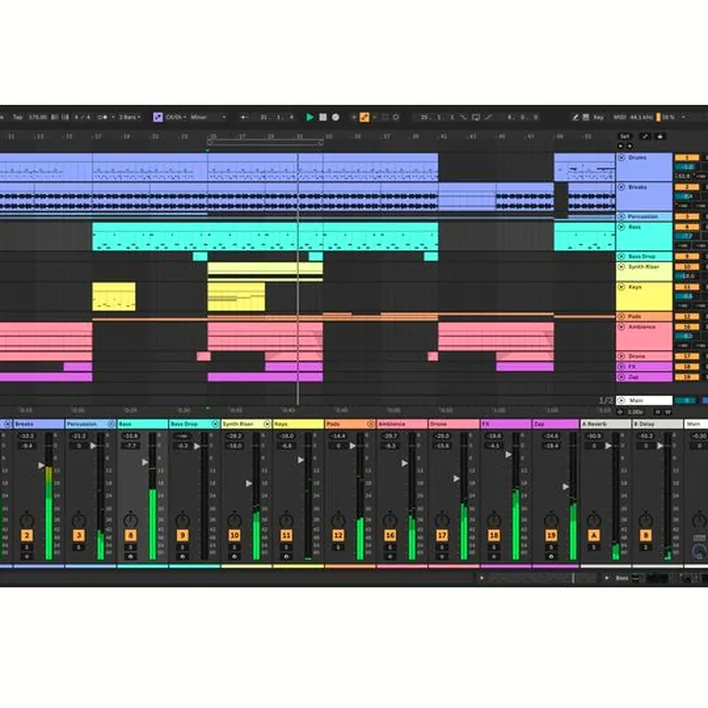Toggle track activator 10 on Synth Riser channel
708x708 pixels.
coord(234,536)
